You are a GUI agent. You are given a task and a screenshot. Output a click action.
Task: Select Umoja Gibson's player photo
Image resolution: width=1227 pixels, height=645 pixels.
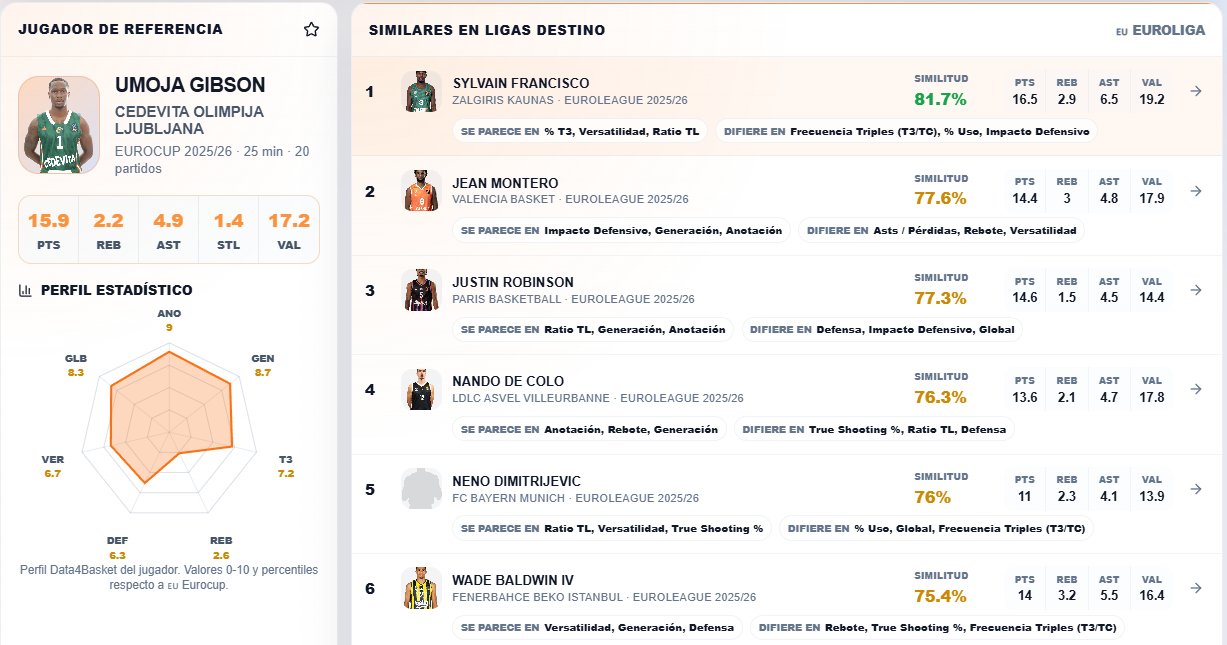point(59,125)
